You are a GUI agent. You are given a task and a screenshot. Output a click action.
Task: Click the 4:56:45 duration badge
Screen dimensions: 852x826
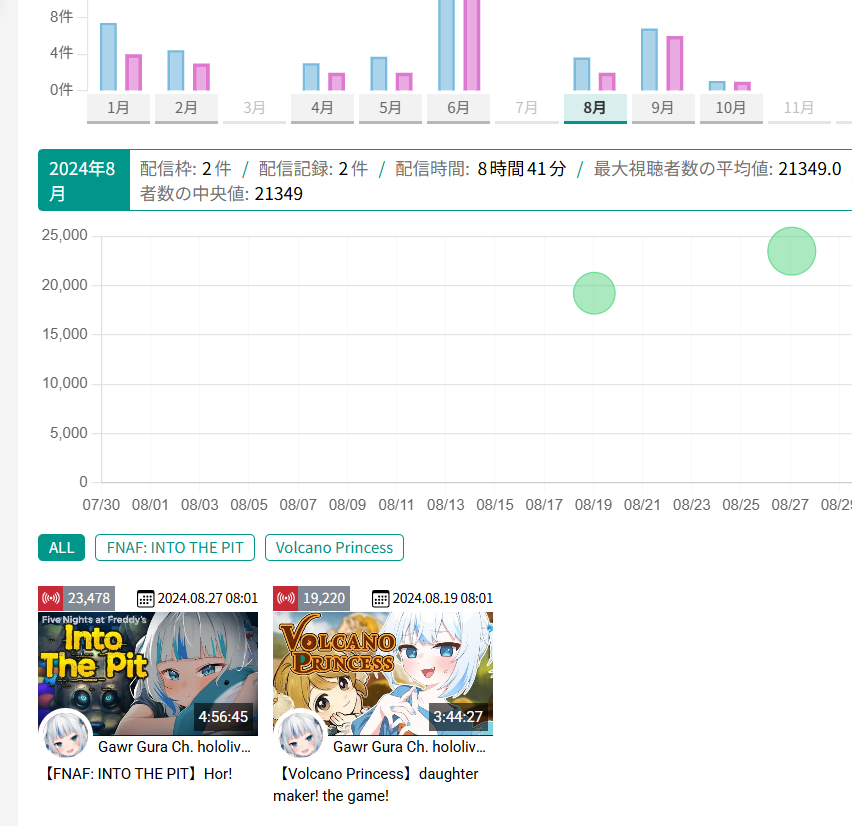(223, 717)
